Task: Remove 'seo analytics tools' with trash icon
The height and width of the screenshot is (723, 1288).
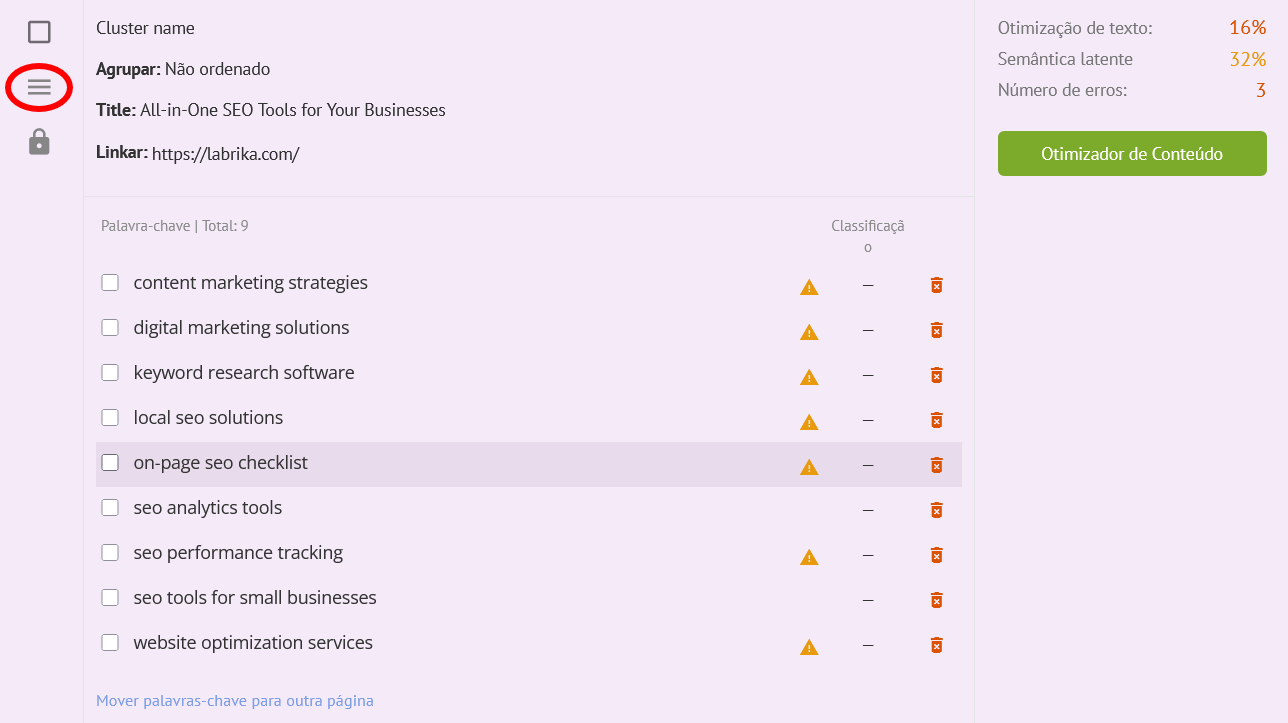Action: [x=936, y=510]
